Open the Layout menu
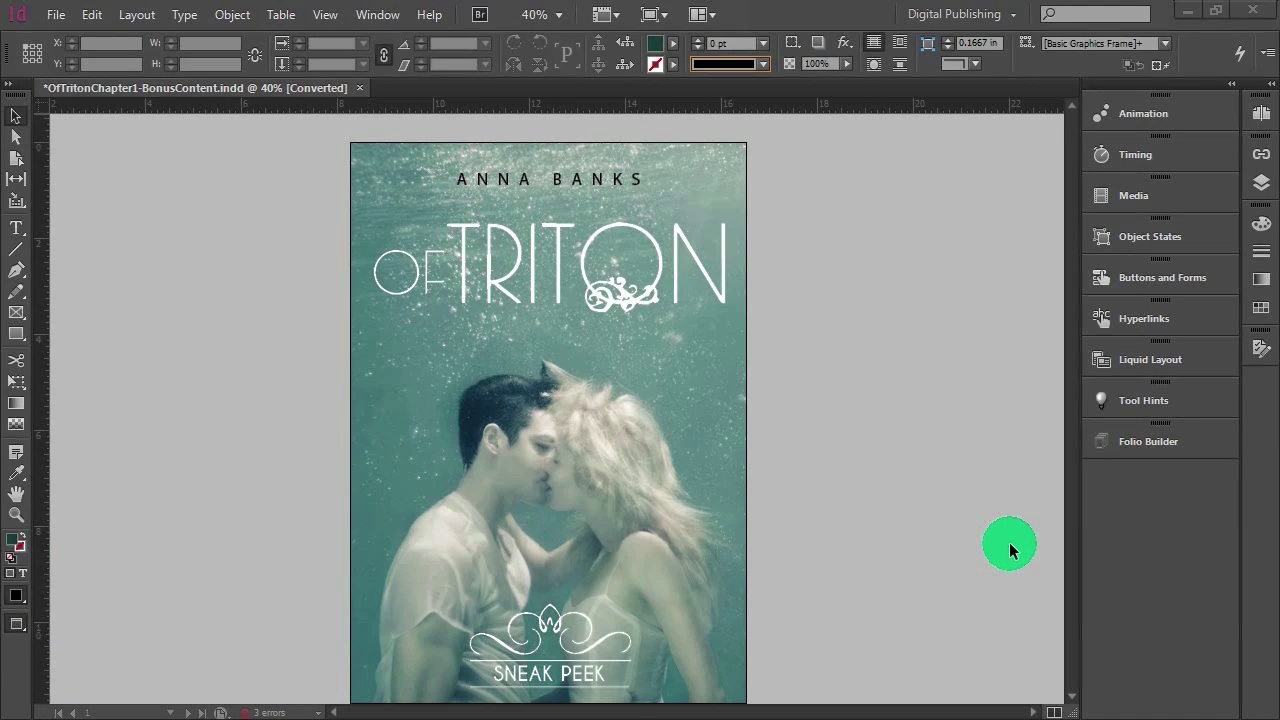Image resolution: width=1280 pixels, height=720 pixels. 137,14
